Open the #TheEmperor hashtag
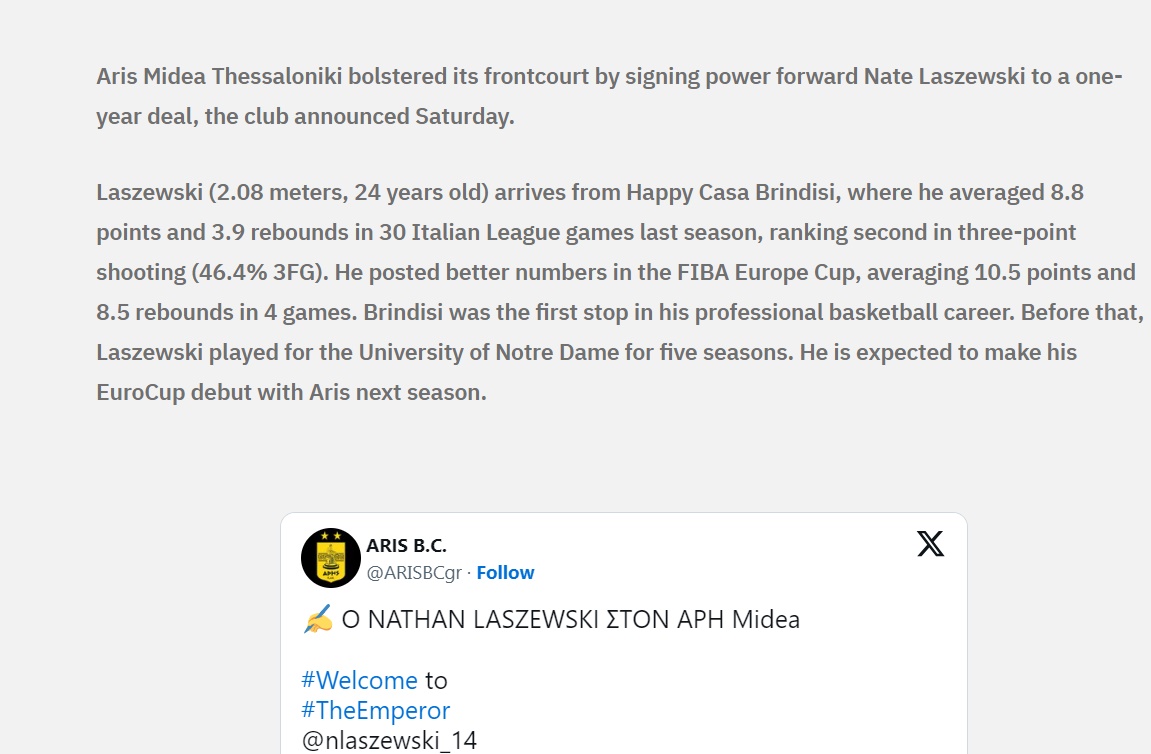Viewport: 1151px width, 754px height. click(375, 711)
